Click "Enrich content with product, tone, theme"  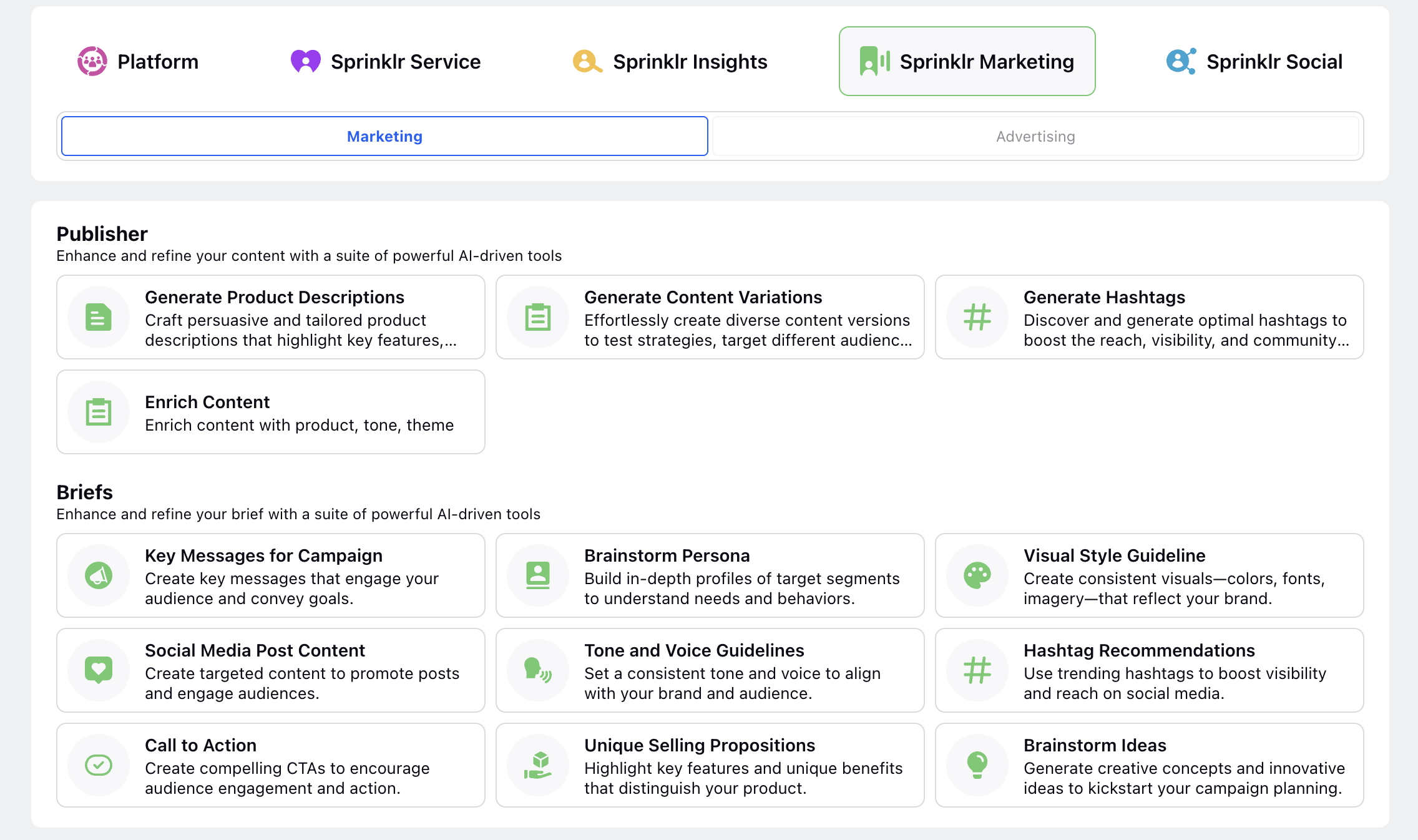[x=299, y=425]
